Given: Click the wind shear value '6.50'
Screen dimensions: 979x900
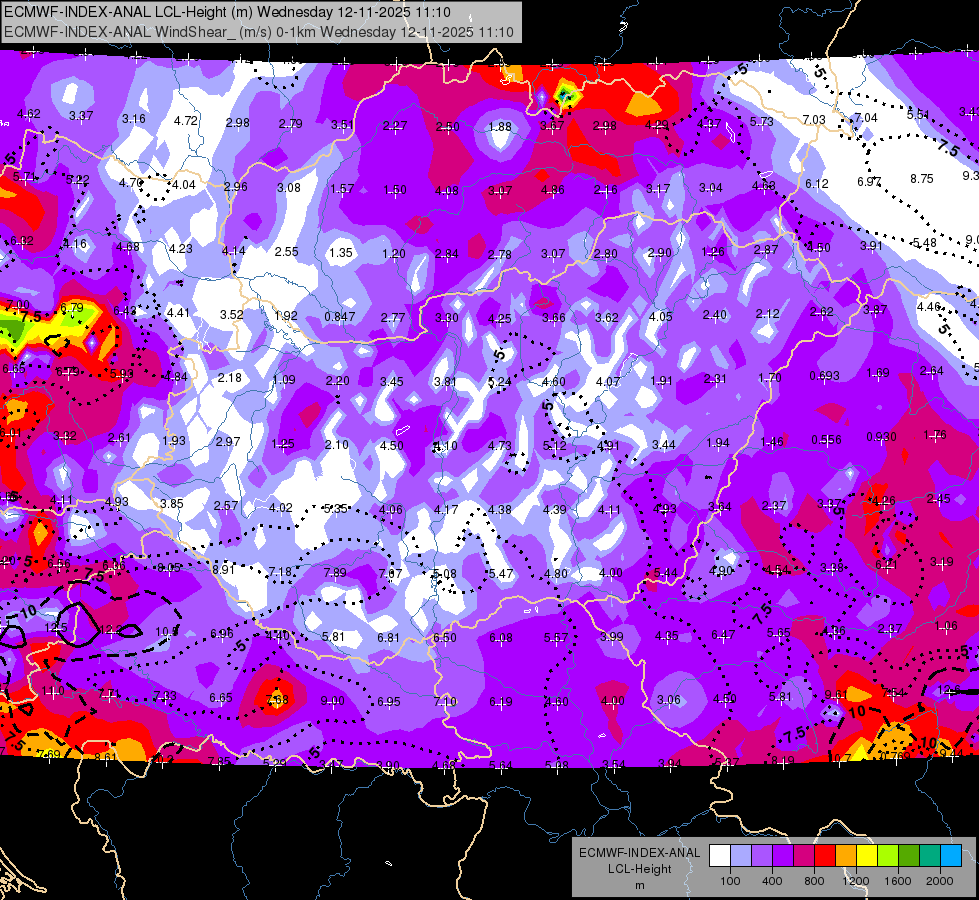Looking at the screenshot, I should point(445,637).
